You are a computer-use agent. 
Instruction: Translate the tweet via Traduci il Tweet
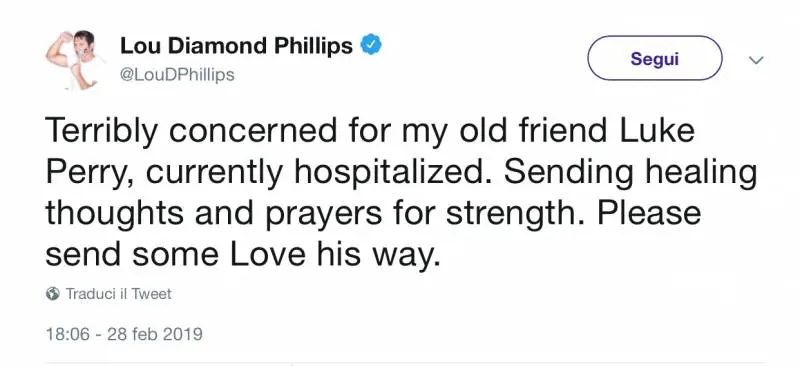118,294
